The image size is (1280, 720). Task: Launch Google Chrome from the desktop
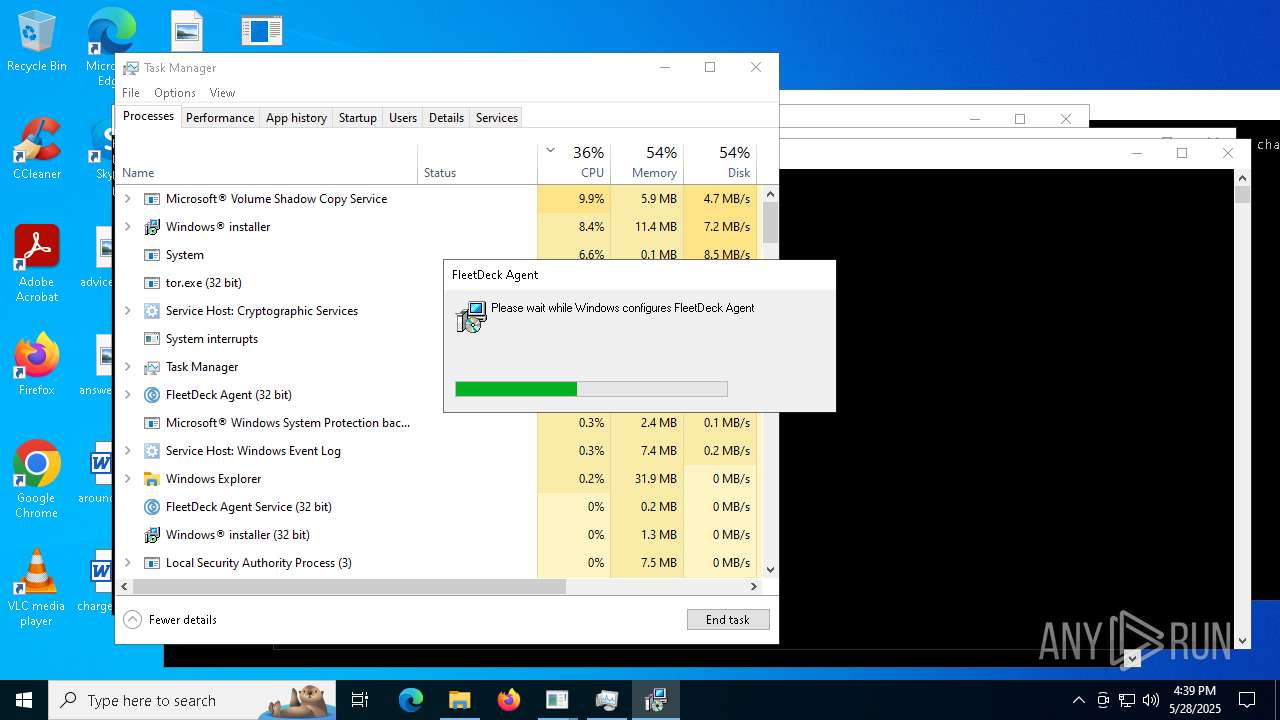coord(36,480)
